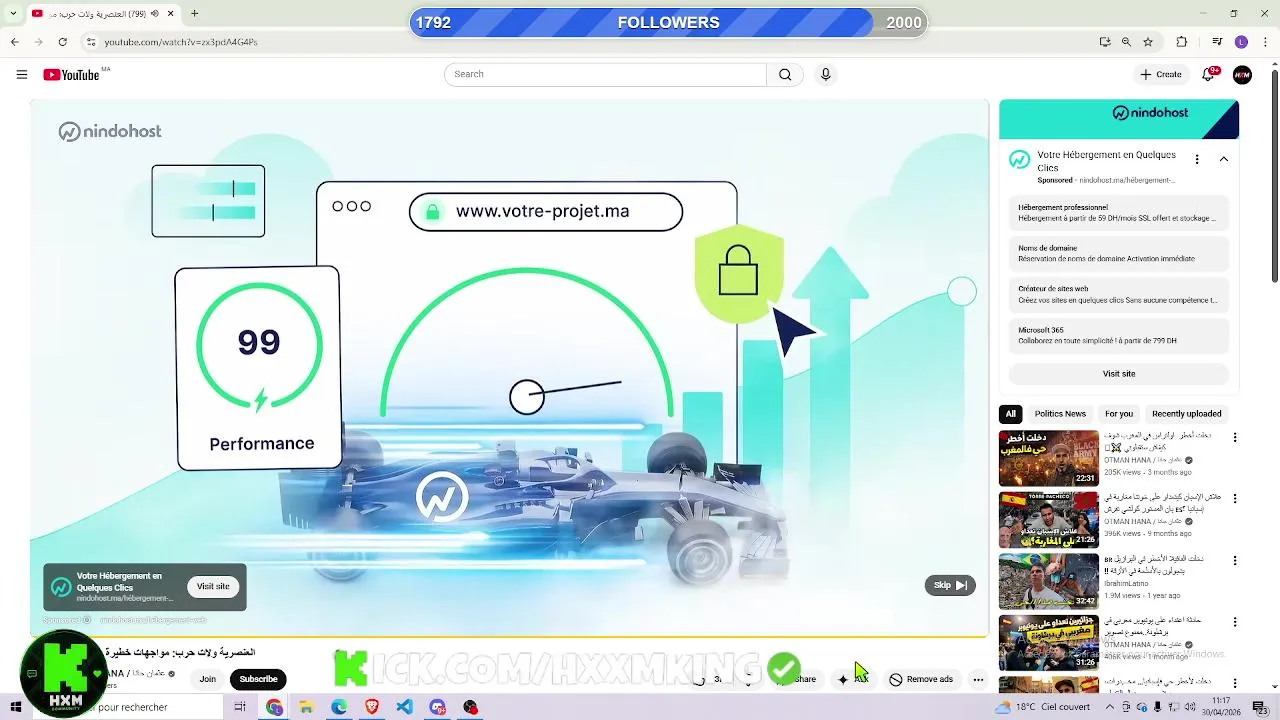The width and height of the screenshot is (1280, 720).
Task: Open Chrome from the taskbar
Action: click(274, 707)
